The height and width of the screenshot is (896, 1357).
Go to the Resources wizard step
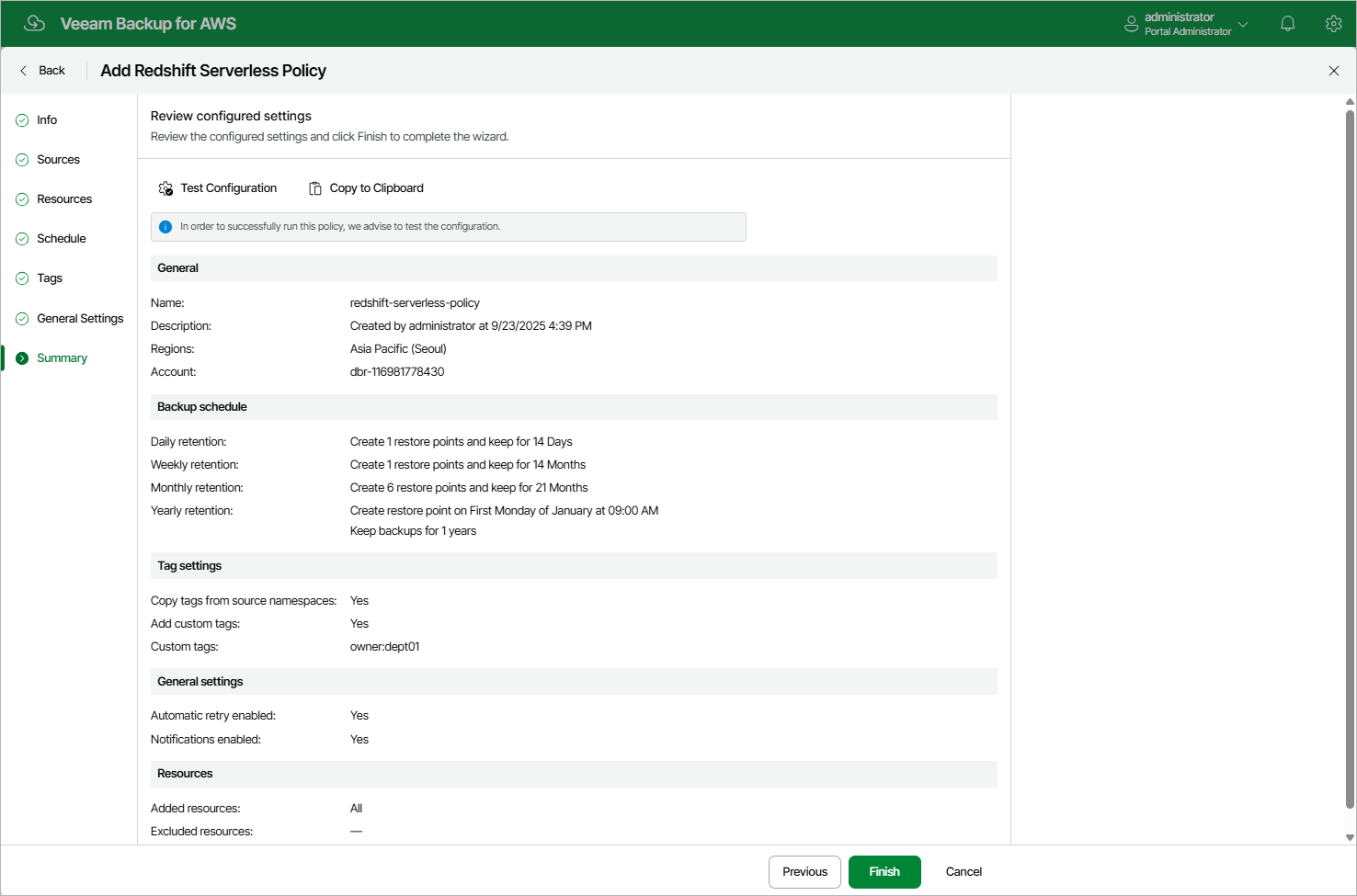click(x=64, y=199)
